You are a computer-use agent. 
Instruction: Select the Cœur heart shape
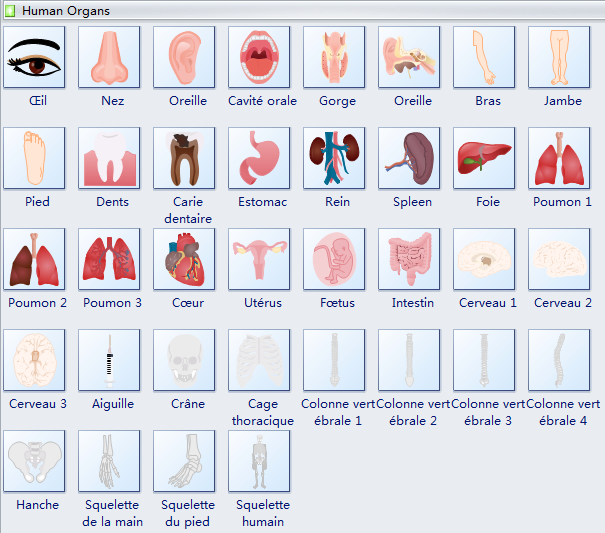(184, 259)
